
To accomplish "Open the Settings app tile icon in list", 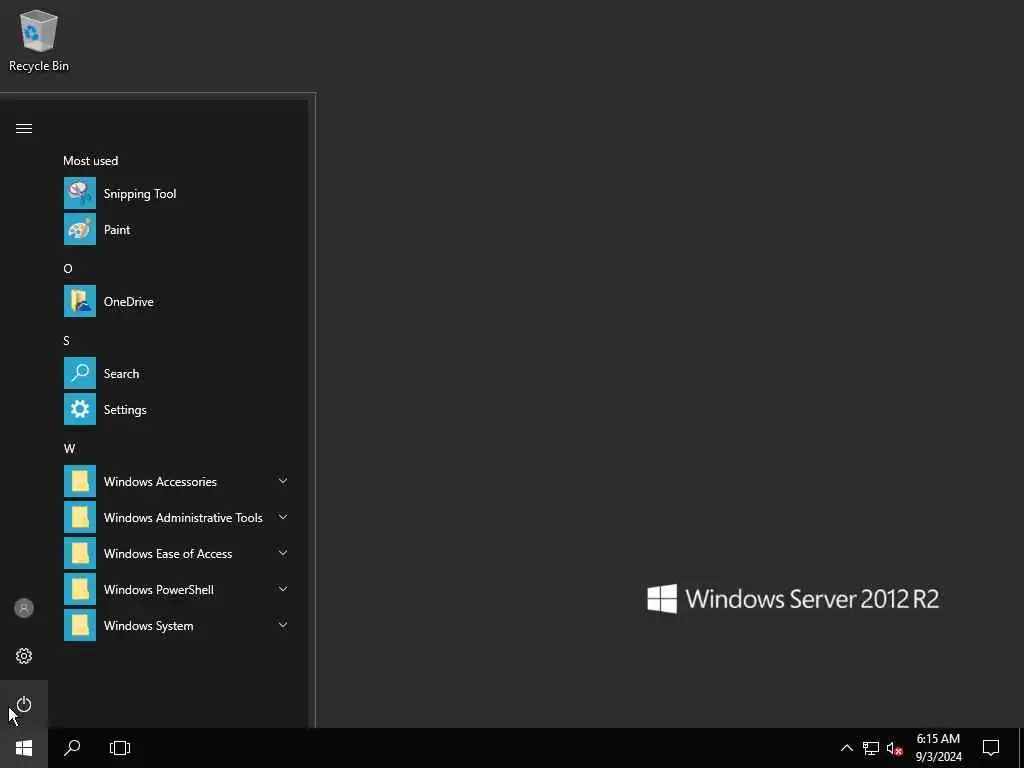I will 80,409.
